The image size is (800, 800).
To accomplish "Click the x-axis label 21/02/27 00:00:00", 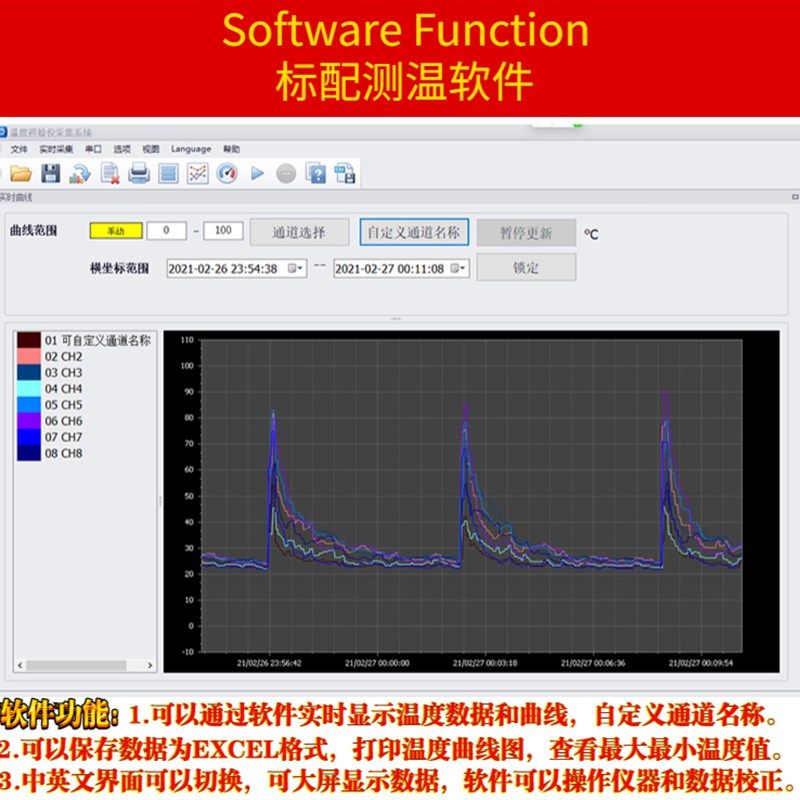I will (x=377, y=663).
